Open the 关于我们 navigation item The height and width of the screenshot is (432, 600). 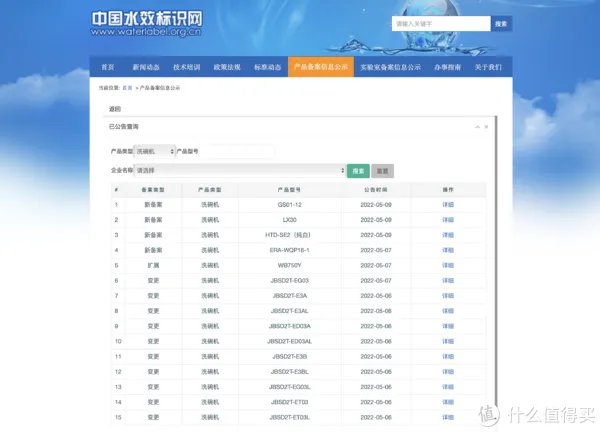[x=488, y=67]
